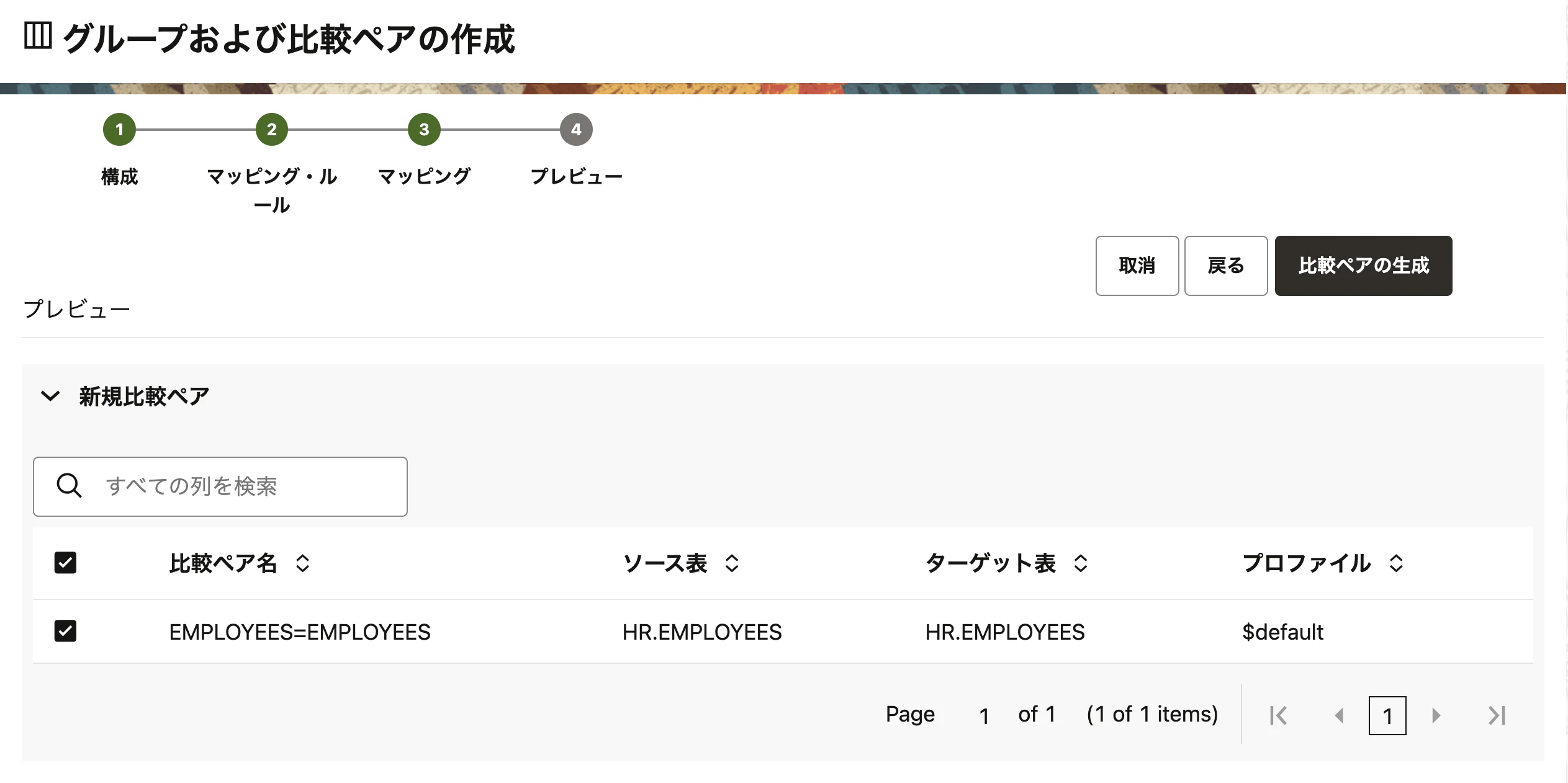
Task: Go to wizard step 2 マッピング・ルール
Action: [271, 130]
